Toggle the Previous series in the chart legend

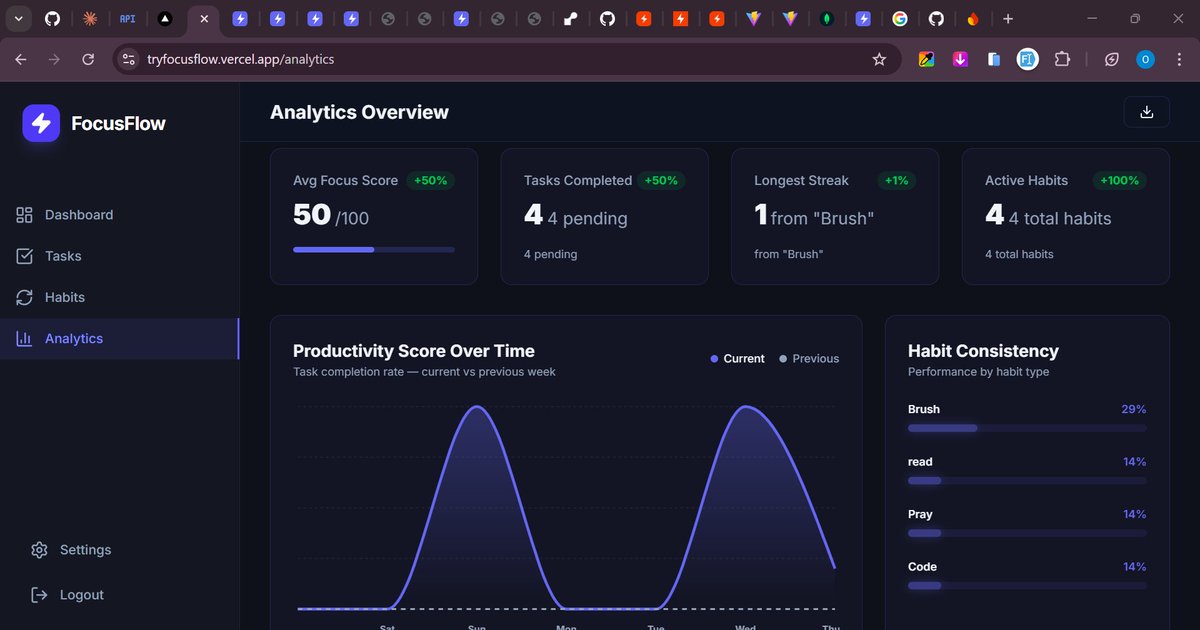coord(809,358)
